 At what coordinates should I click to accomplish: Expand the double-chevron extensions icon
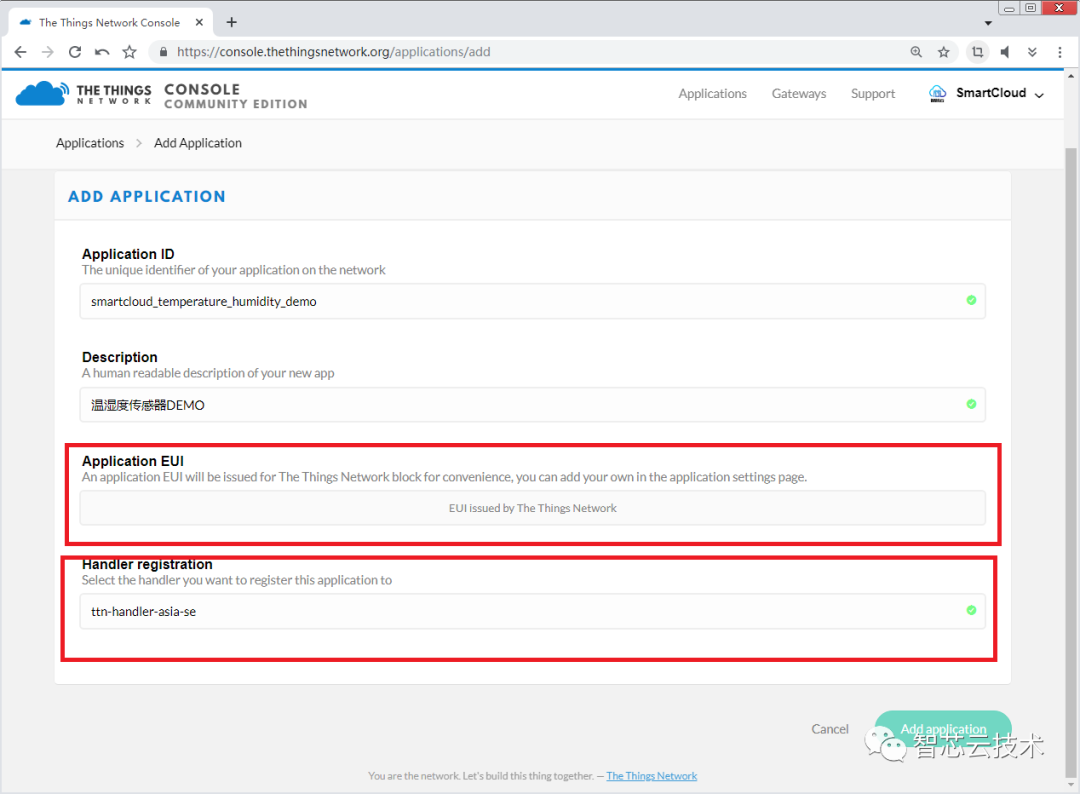coord(1032,52)
